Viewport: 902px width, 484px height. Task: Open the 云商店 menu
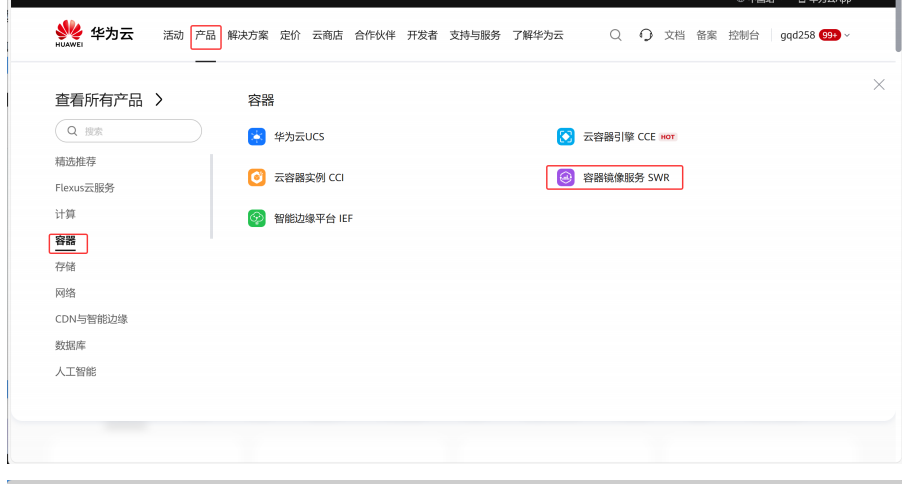[327, 35]
